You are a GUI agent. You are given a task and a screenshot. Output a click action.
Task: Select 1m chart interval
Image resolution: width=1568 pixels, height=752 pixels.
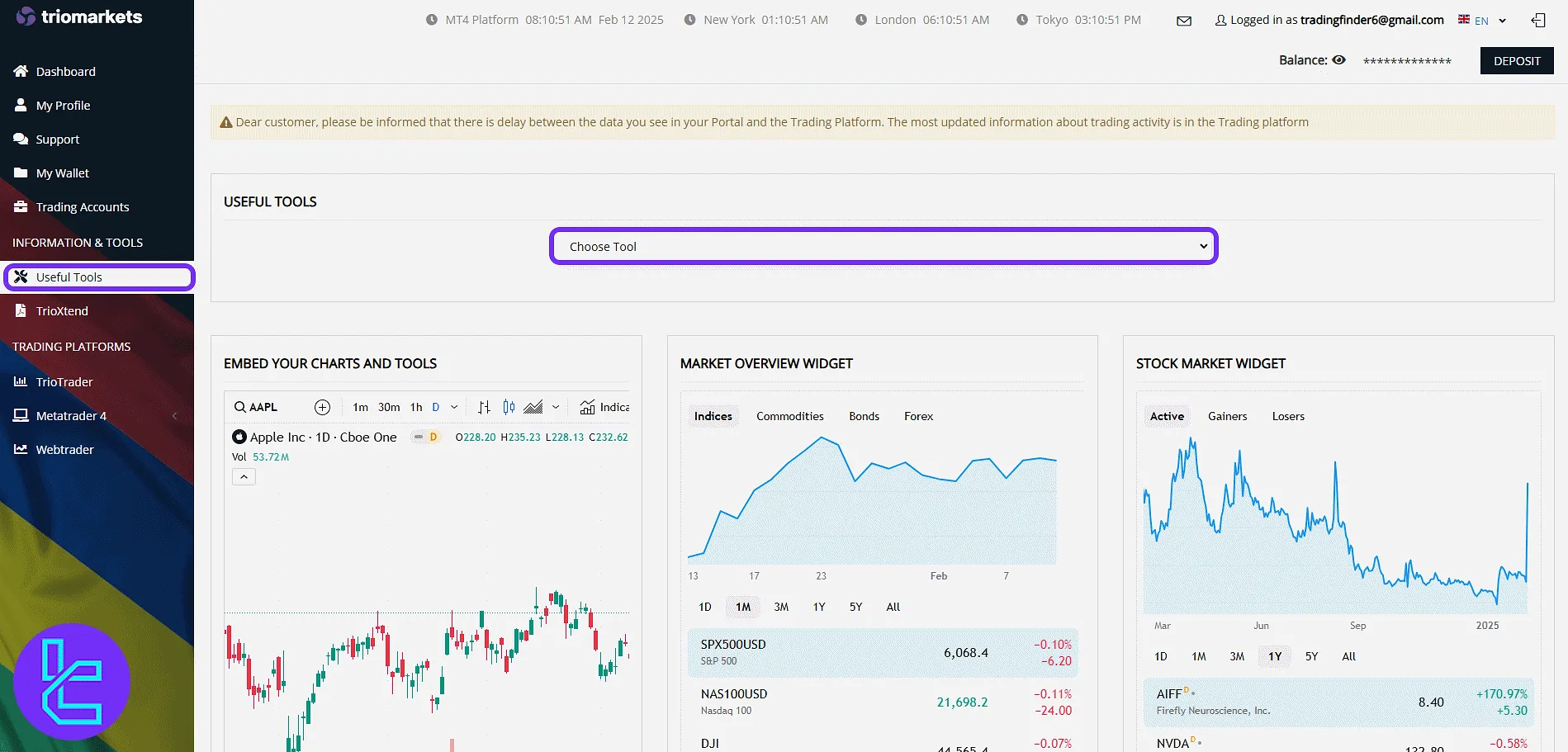pos(361,407)
